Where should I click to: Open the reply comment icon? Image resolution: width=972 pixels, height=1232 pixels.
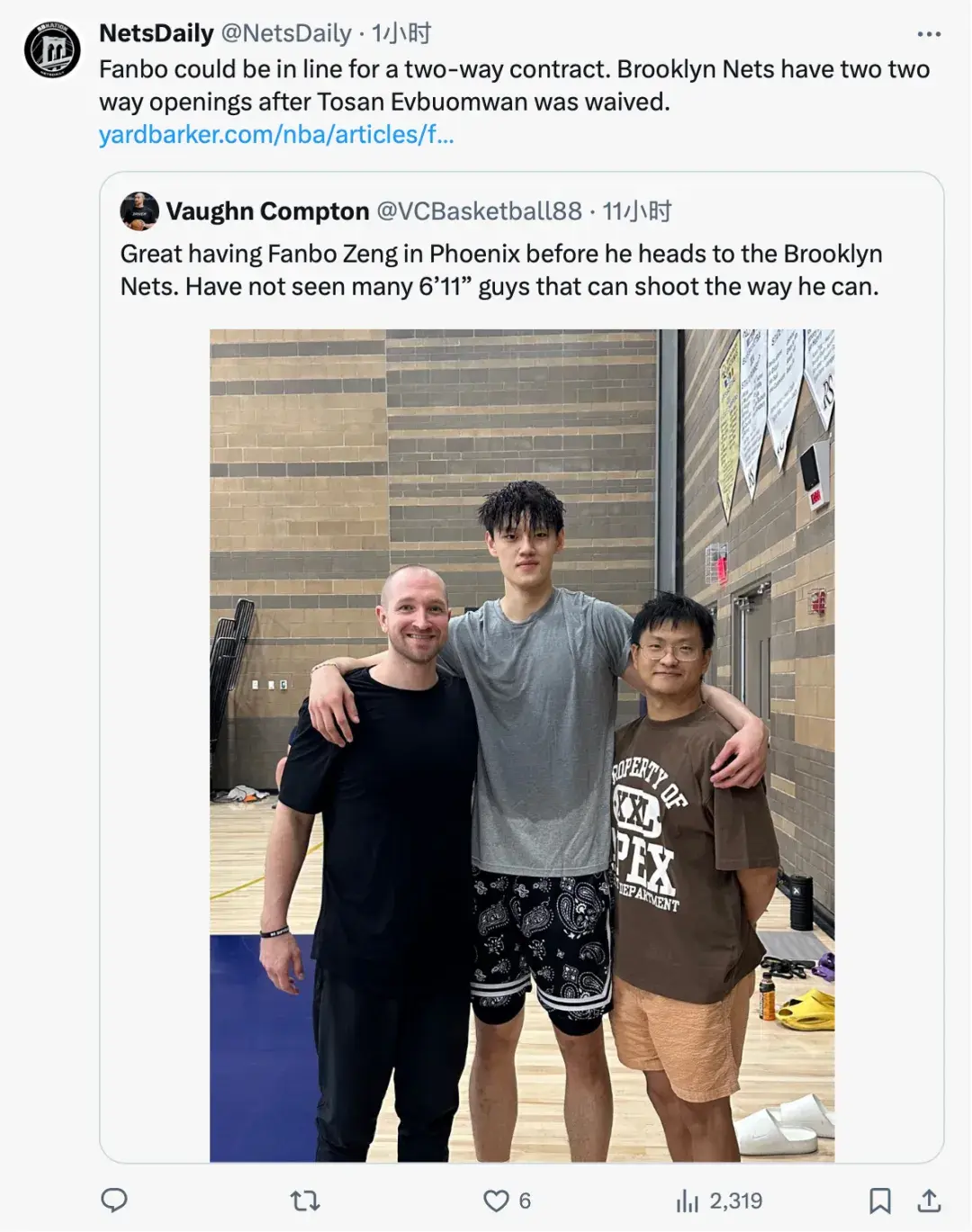coord(113,1200)
